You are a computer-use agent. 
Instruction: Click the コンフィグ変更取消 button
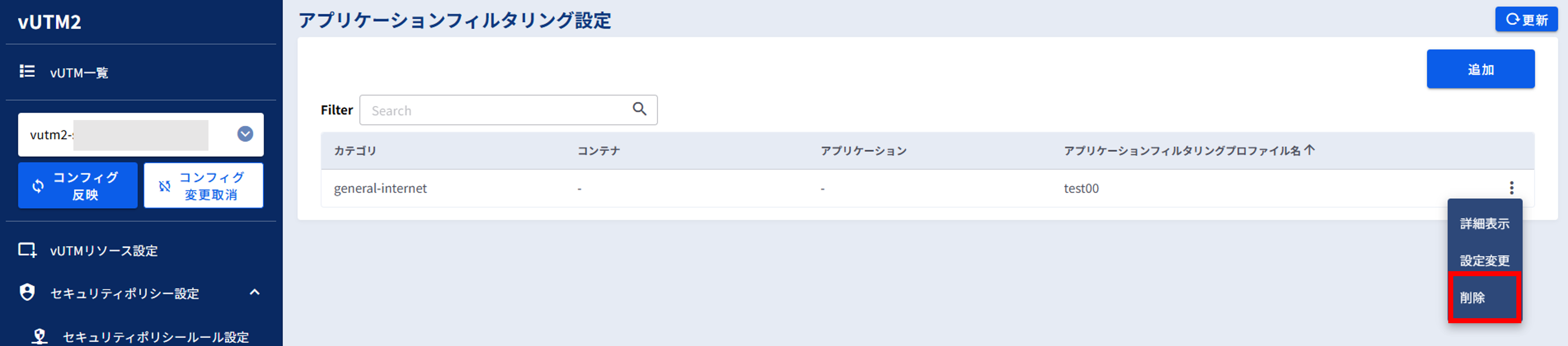[x=203, y=185]
